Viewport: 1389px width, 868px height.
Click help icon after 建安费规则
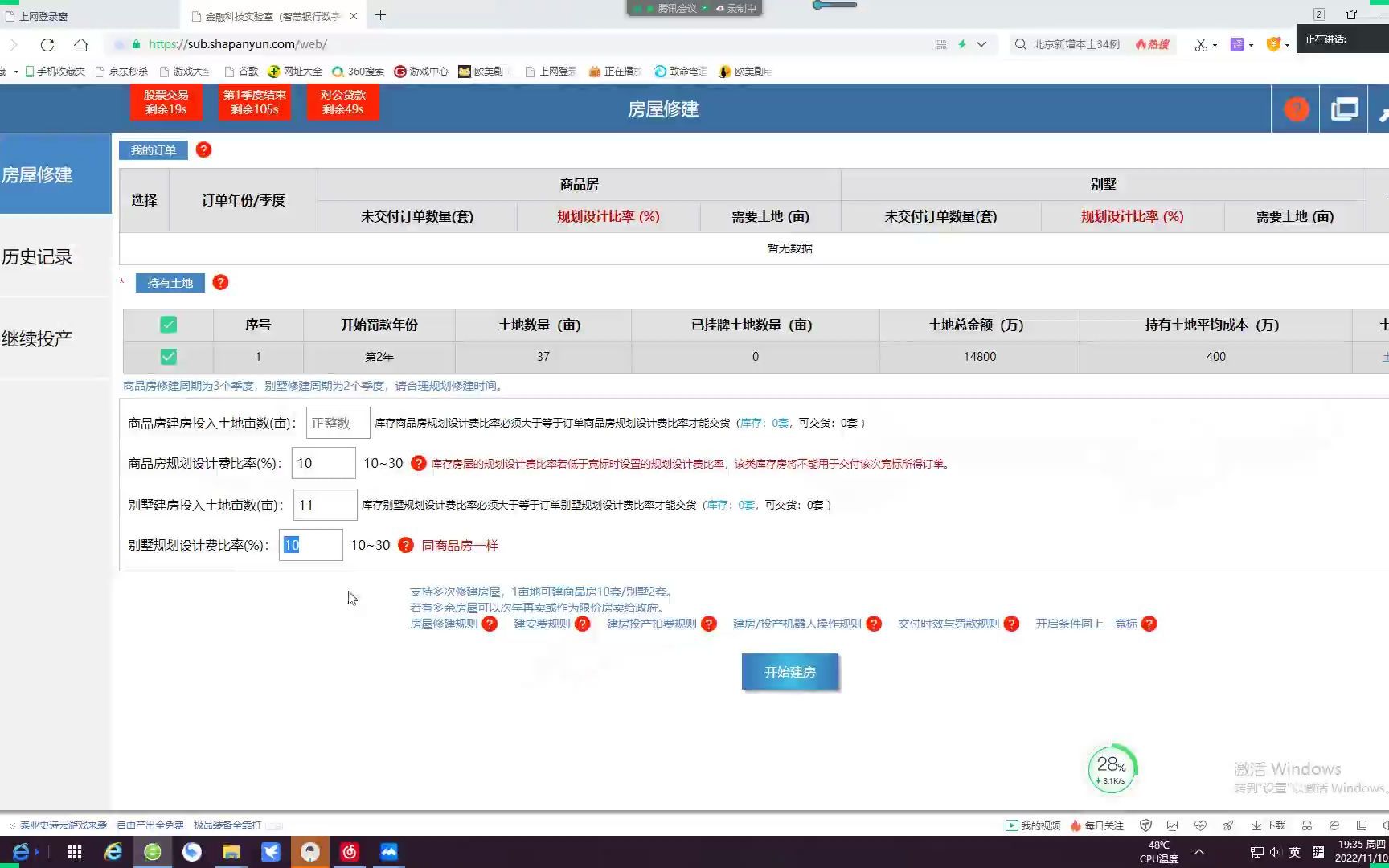[583, 624]
